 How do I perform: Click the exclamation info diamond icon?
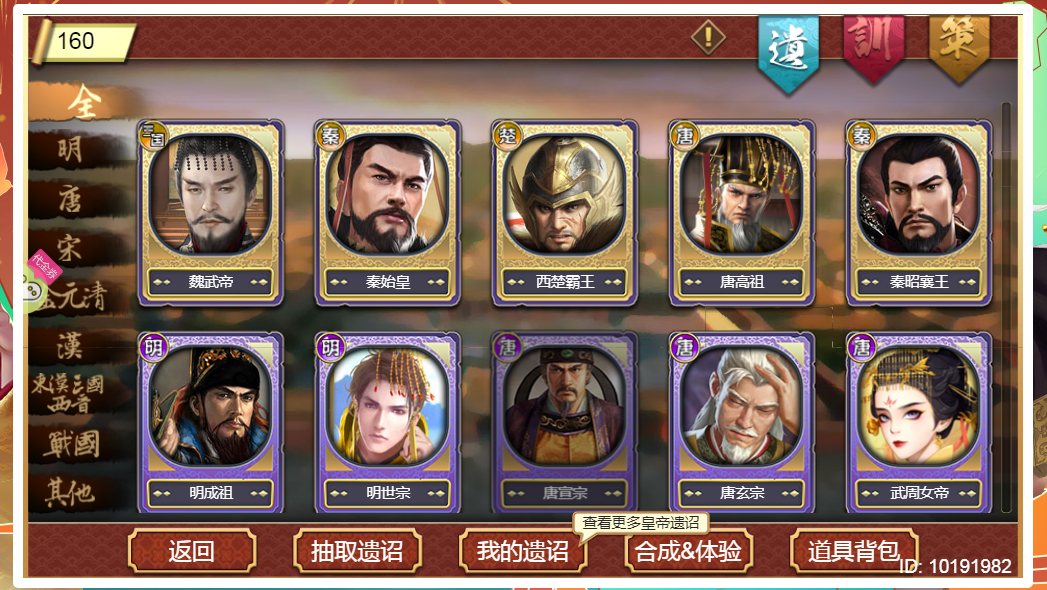pyautogui.click(x=708, y=37)
